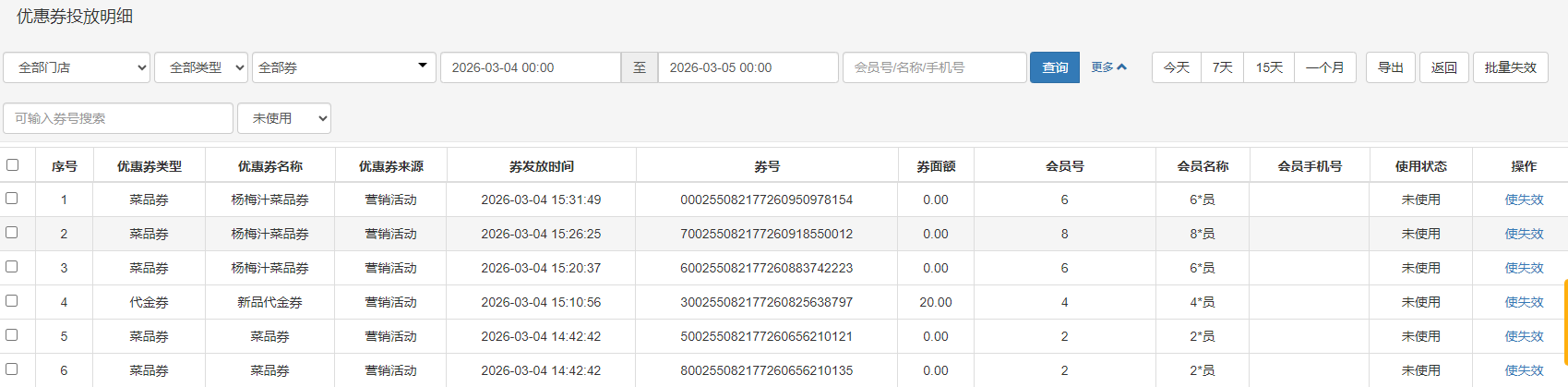Invalidate the row 1 coupon via 使失效
The width and height of the screenshot is (1568, 387).
tap(1524, 200)
